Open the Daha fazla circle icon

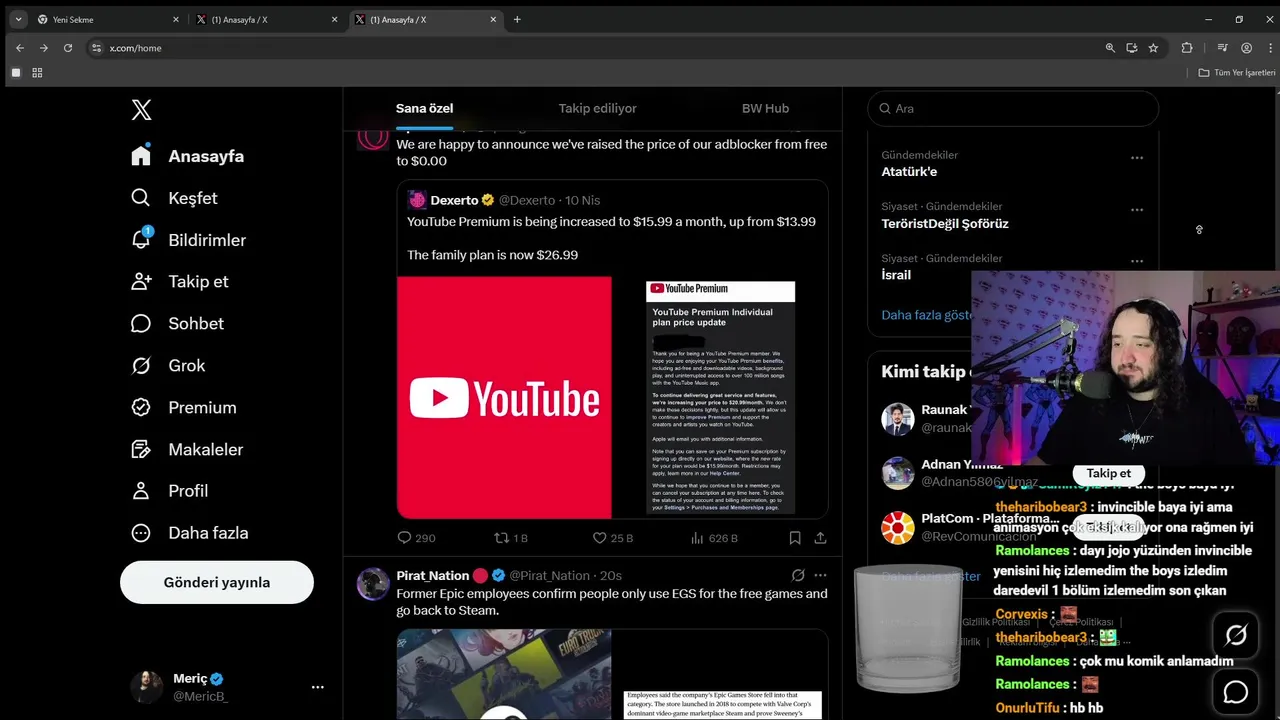(x=141, y=532)
